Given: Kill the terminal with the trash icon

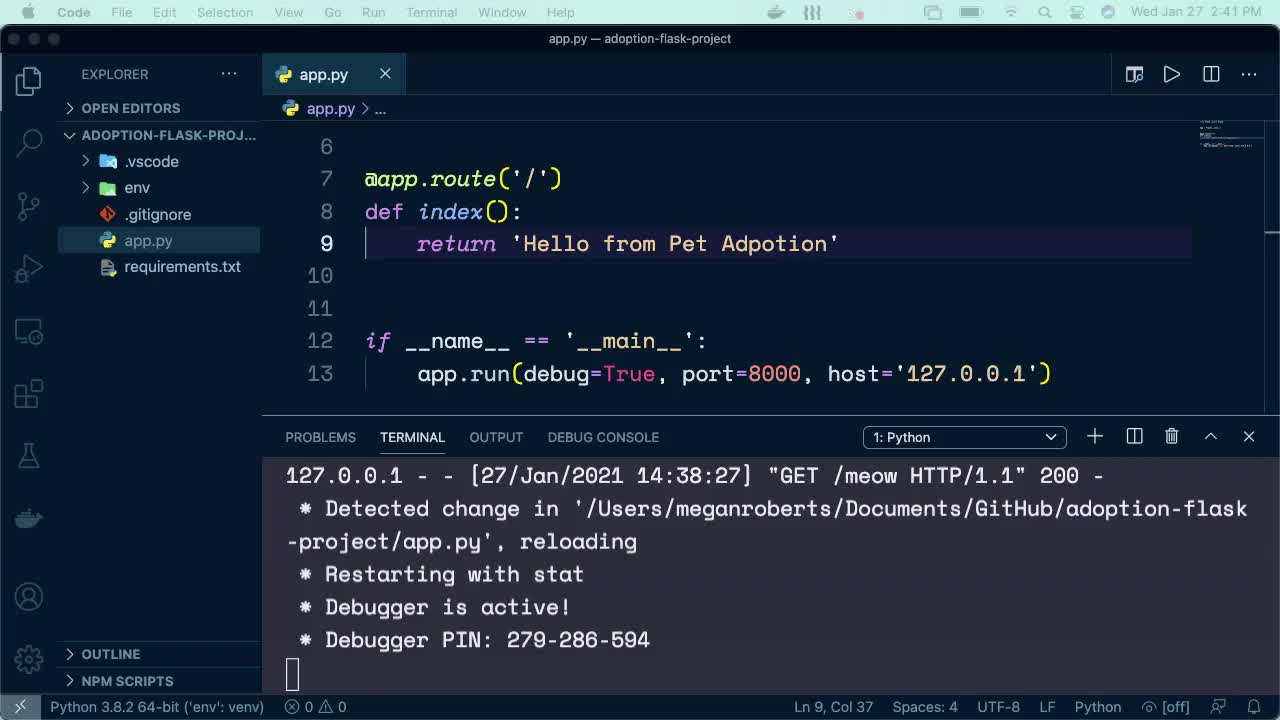Looking at the screenshot, I should (1171, 436).
